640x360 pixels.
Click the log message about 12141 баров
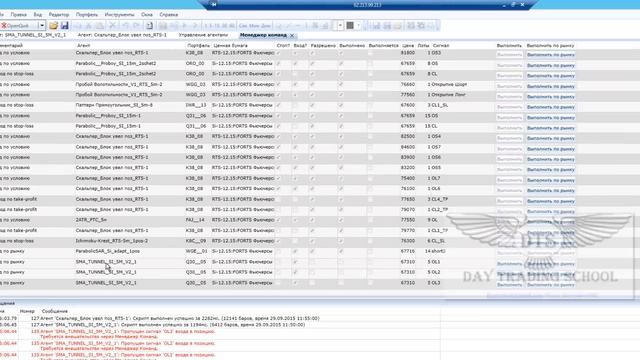pyautogui.click(x=180, y=318)
